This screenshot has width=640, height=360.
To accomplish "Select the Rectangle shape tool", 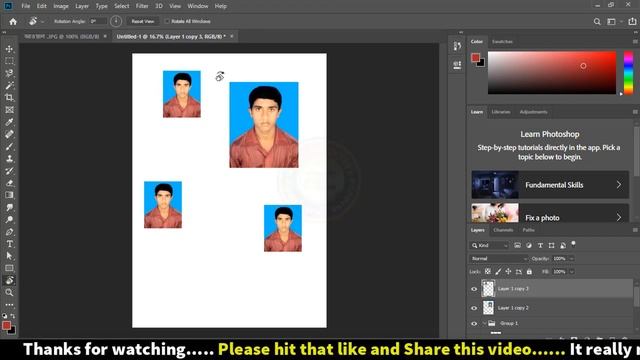I will 9,268.
